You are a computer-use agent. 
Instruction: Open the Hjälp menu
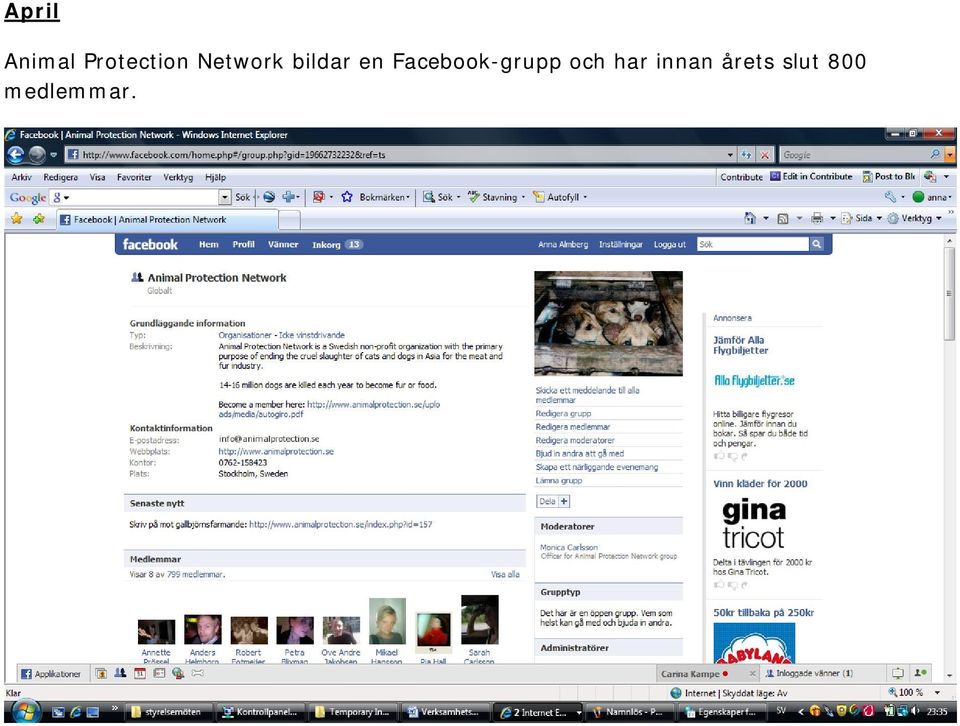click(x=216, y=178)
